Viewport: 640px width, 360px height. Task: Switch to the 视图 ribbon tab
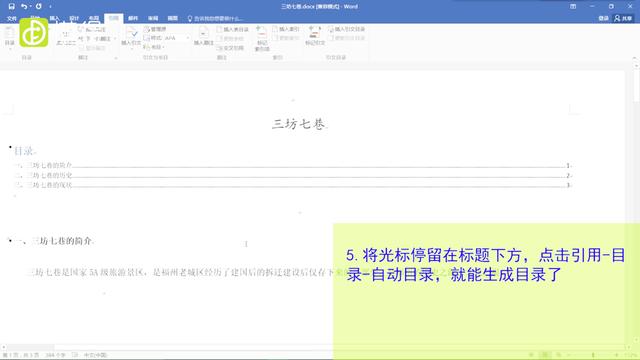click(173, 18)
